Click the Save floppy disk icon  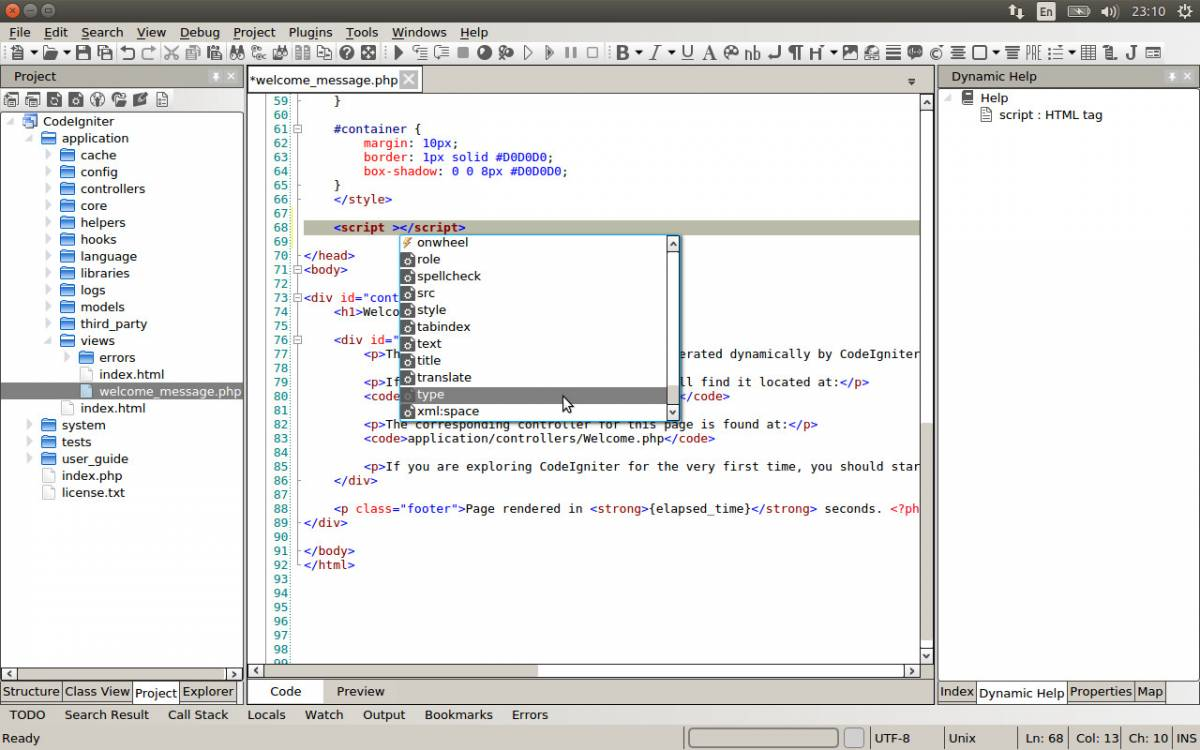[x=83, y=52]
